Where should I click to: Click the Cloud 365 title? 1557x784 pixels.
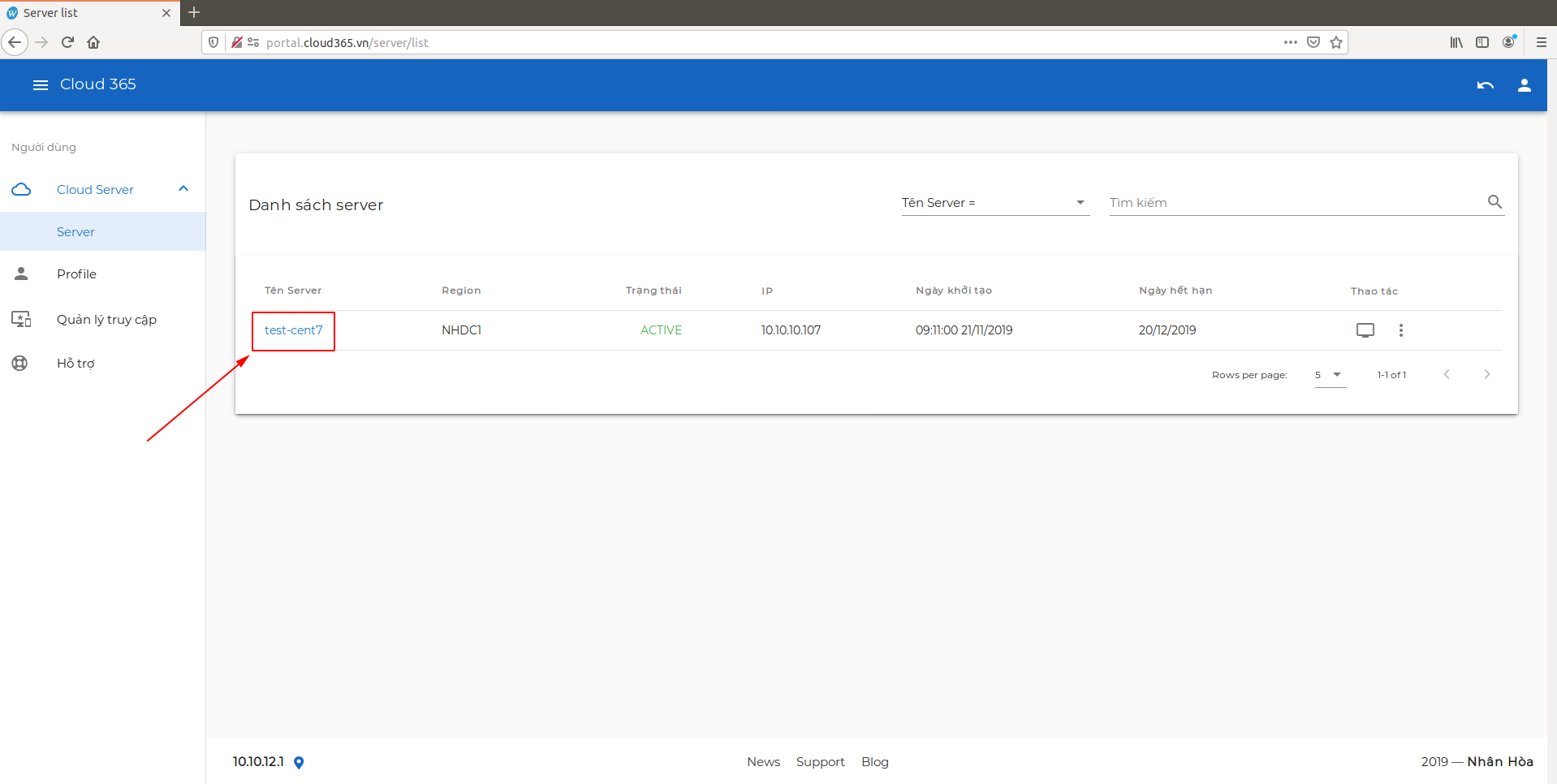[98, 84]
